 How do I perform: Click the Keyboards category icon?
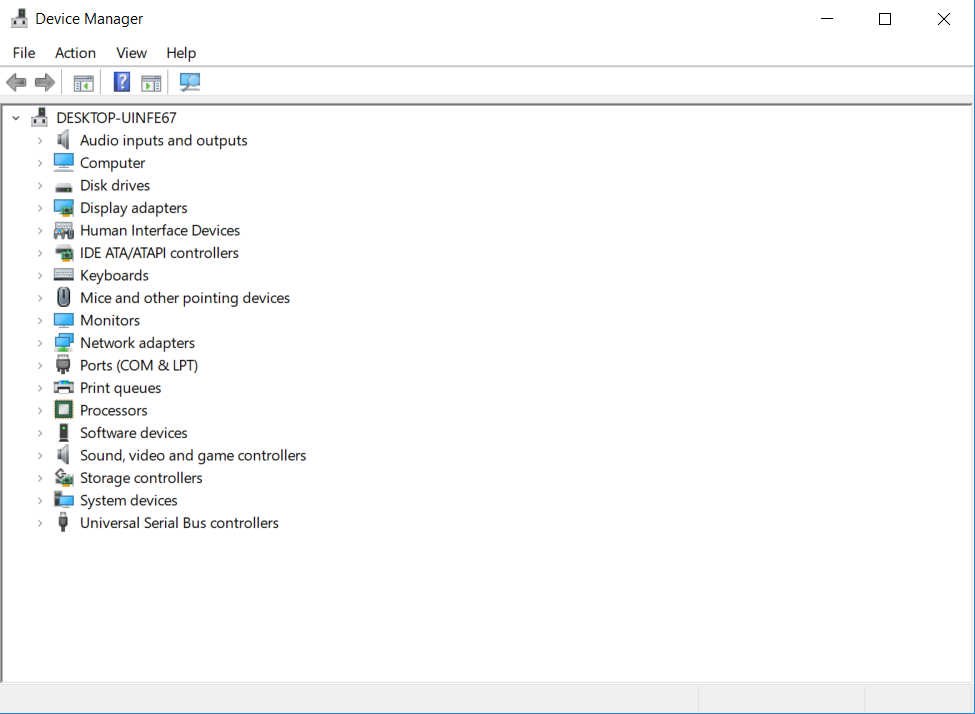pos(63,275)
